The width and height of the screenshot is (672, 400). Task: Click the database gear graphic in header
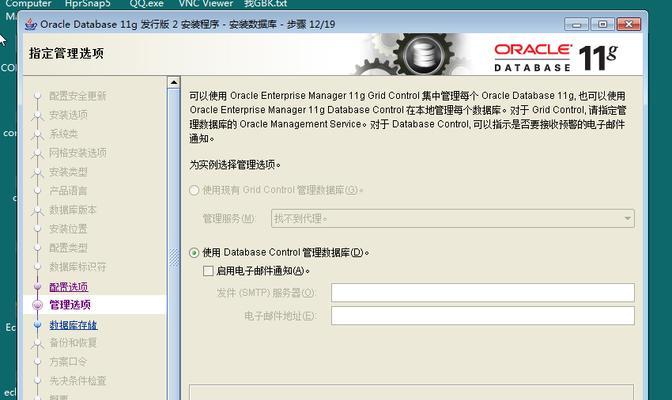point(422,55)
